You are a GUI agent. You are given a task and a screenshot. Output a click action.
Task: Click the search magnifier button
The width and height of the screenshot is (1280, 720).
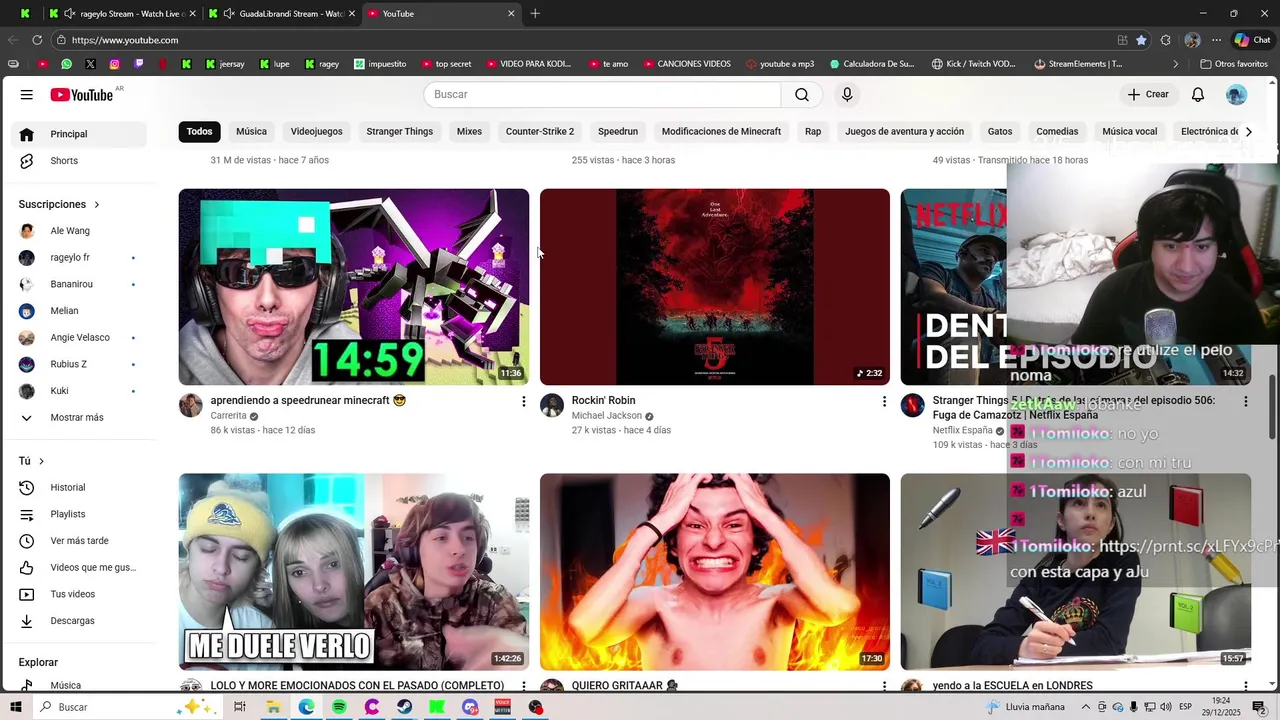(x=802, y=94)
